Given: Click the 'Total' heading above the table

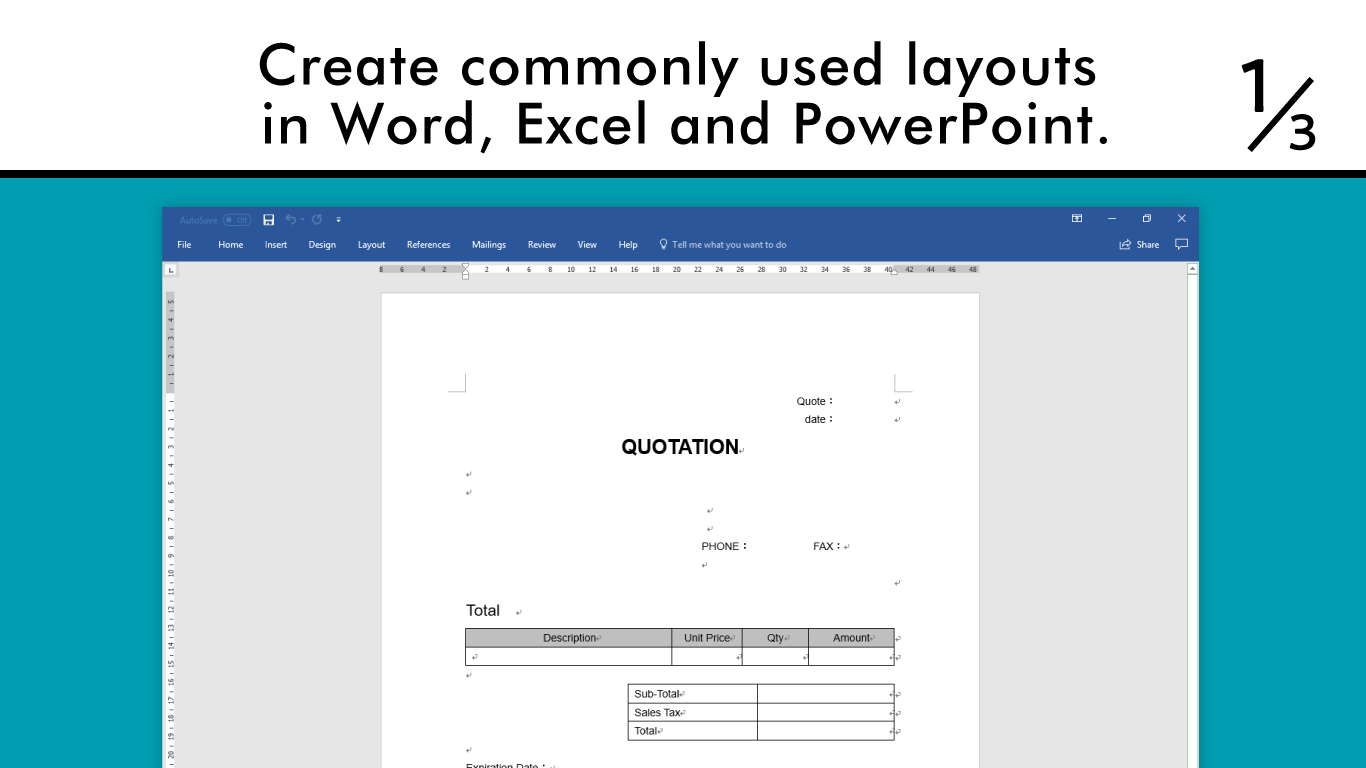Looking at the screenshot, I should 483,610.
